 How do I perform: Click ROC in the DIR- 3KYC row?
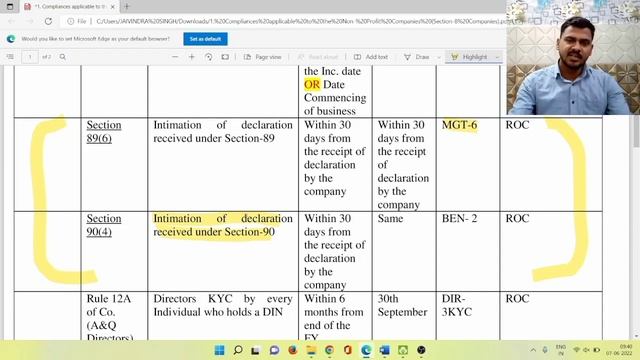pyautogui.click(x=517, y=298)
